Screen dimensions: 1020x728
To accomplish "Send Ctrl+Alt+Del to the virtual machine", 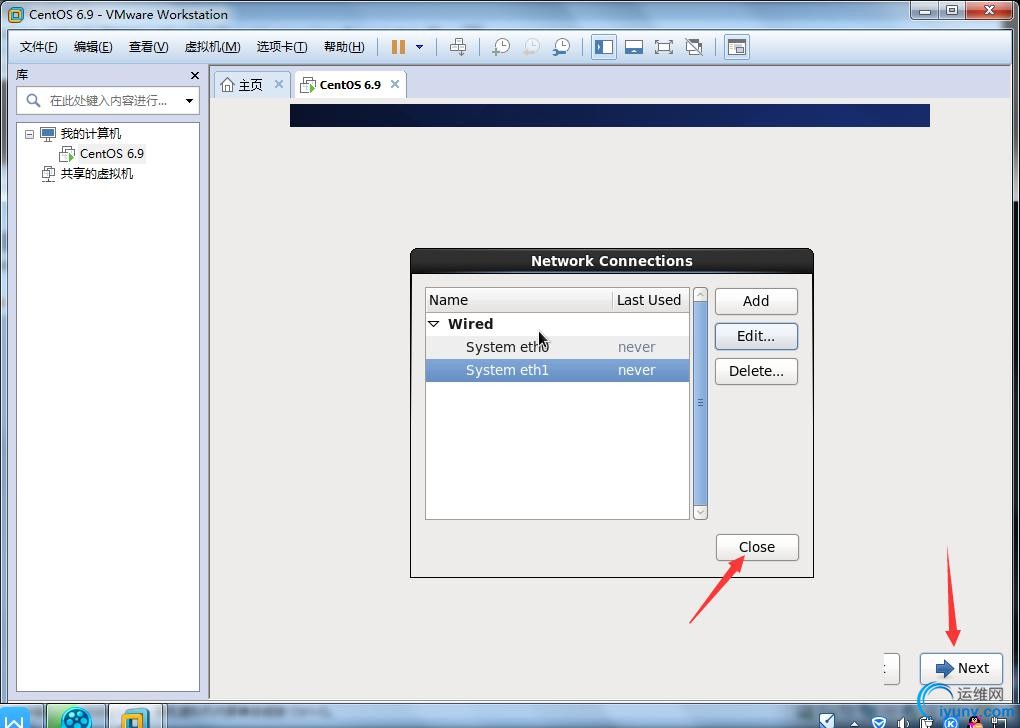I will click(458, 47).
